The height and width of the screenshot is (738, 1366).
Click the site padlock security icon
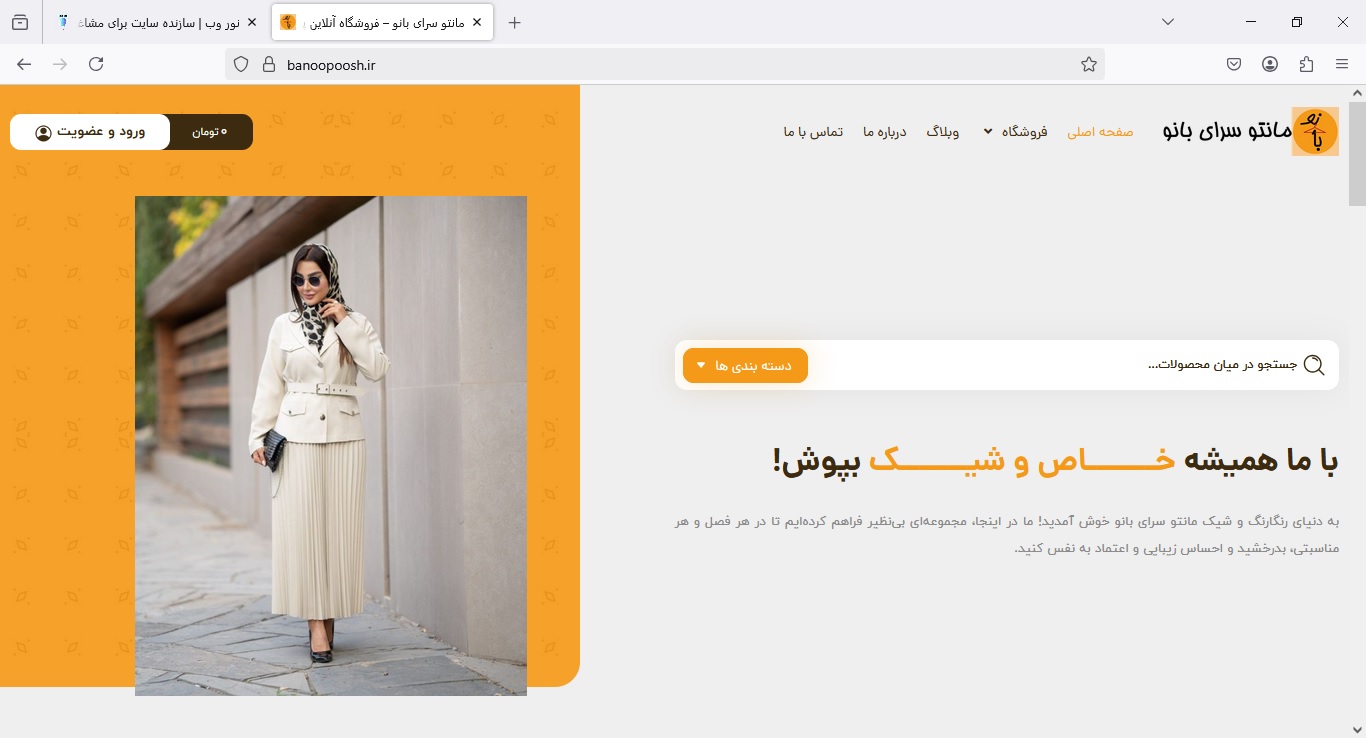tap(267, 64)
